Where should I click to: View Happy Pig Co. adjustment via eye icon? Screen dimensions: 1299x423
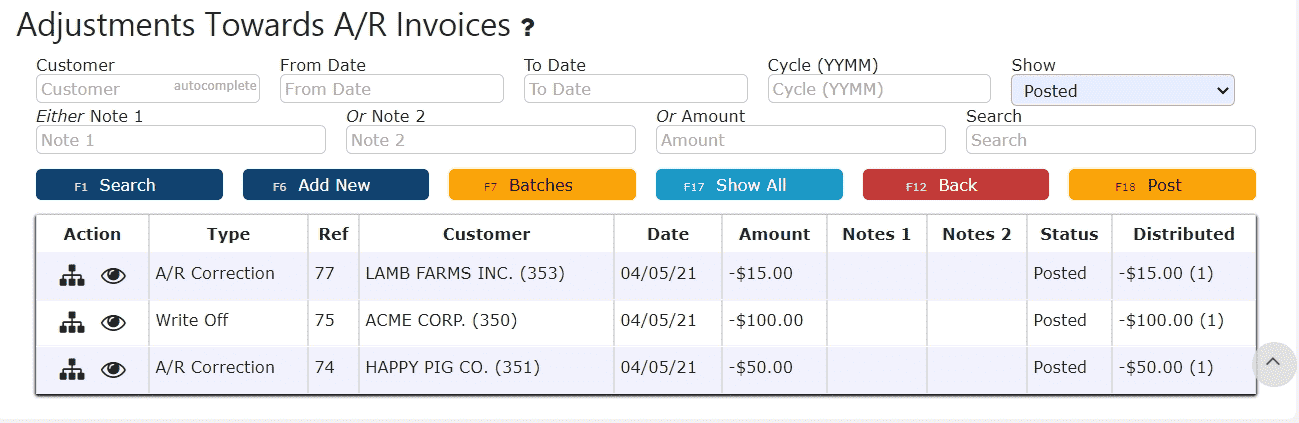tap(114, 370)
